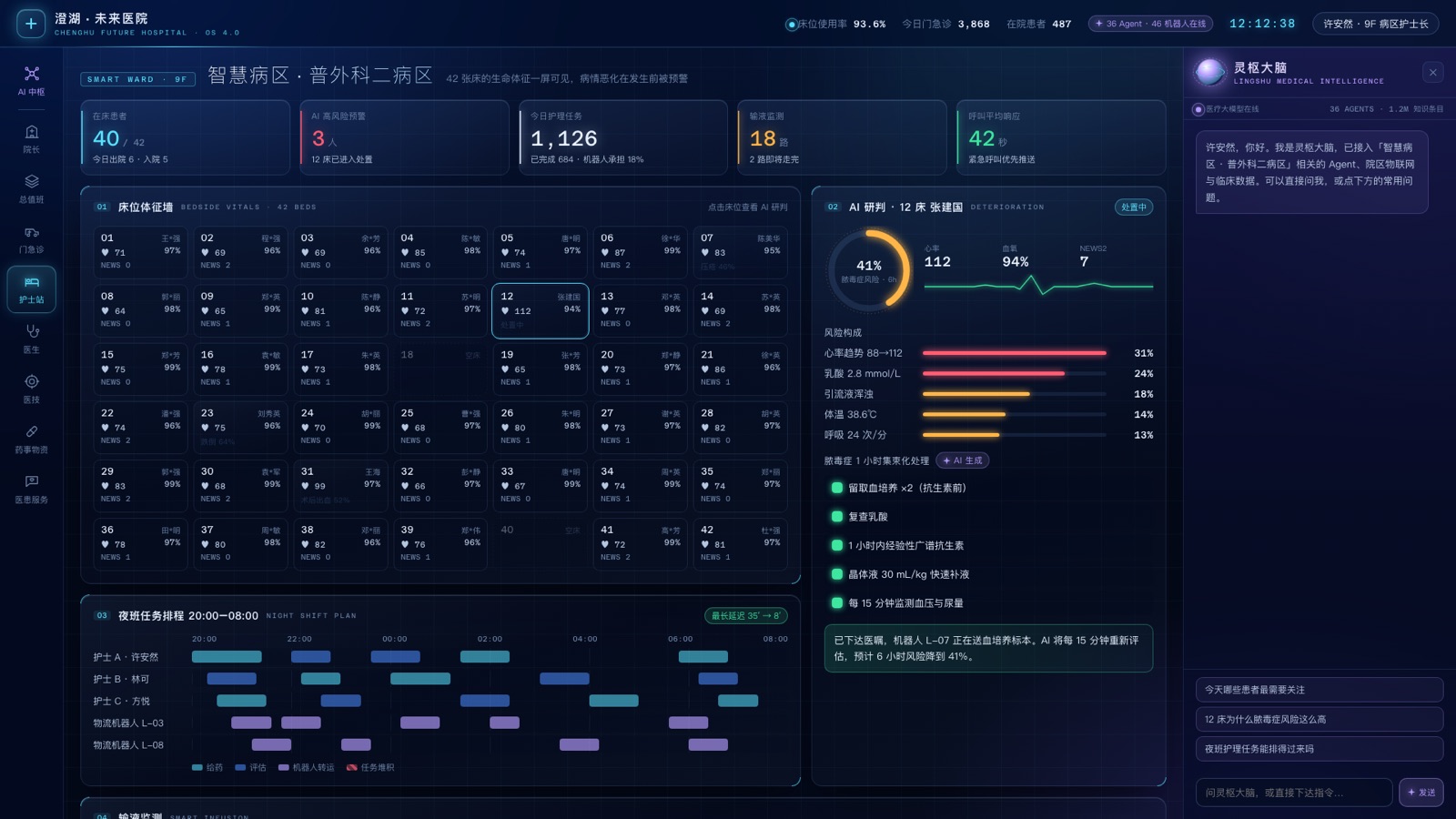The image size is (1456, 819).
Task: Click the 最长延迟 35' → 8' badge
Action: pos(746,616)
